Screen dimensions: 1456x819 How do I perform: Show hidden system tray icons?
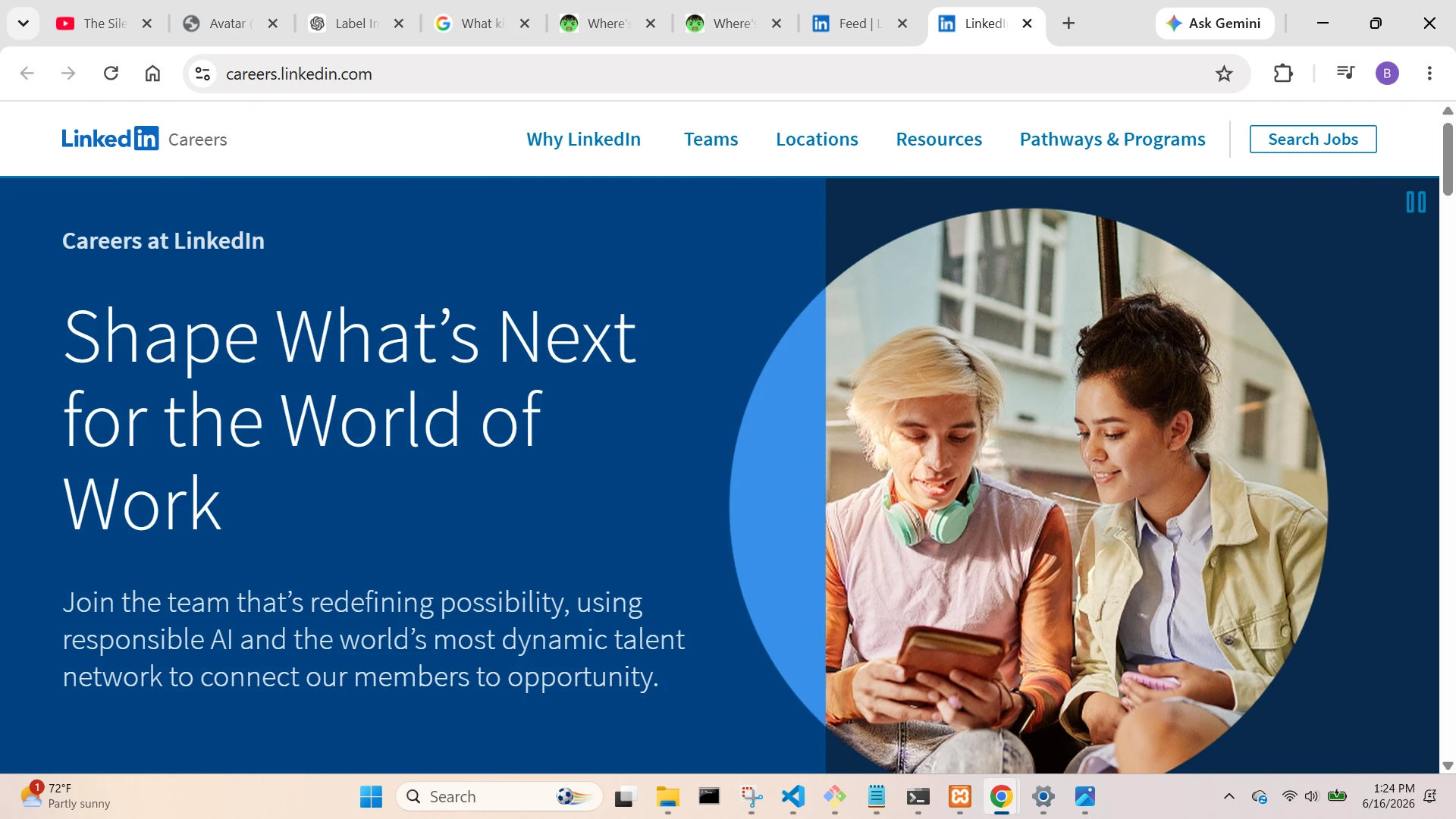1229,796
